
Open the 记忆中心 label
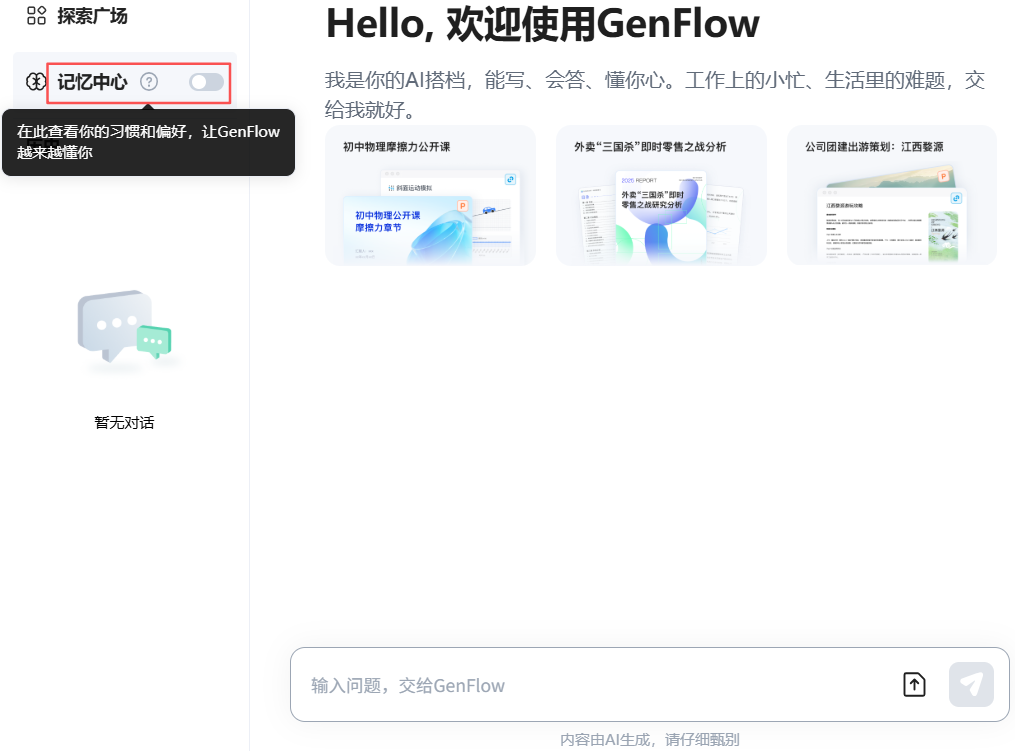pos(92,82)
